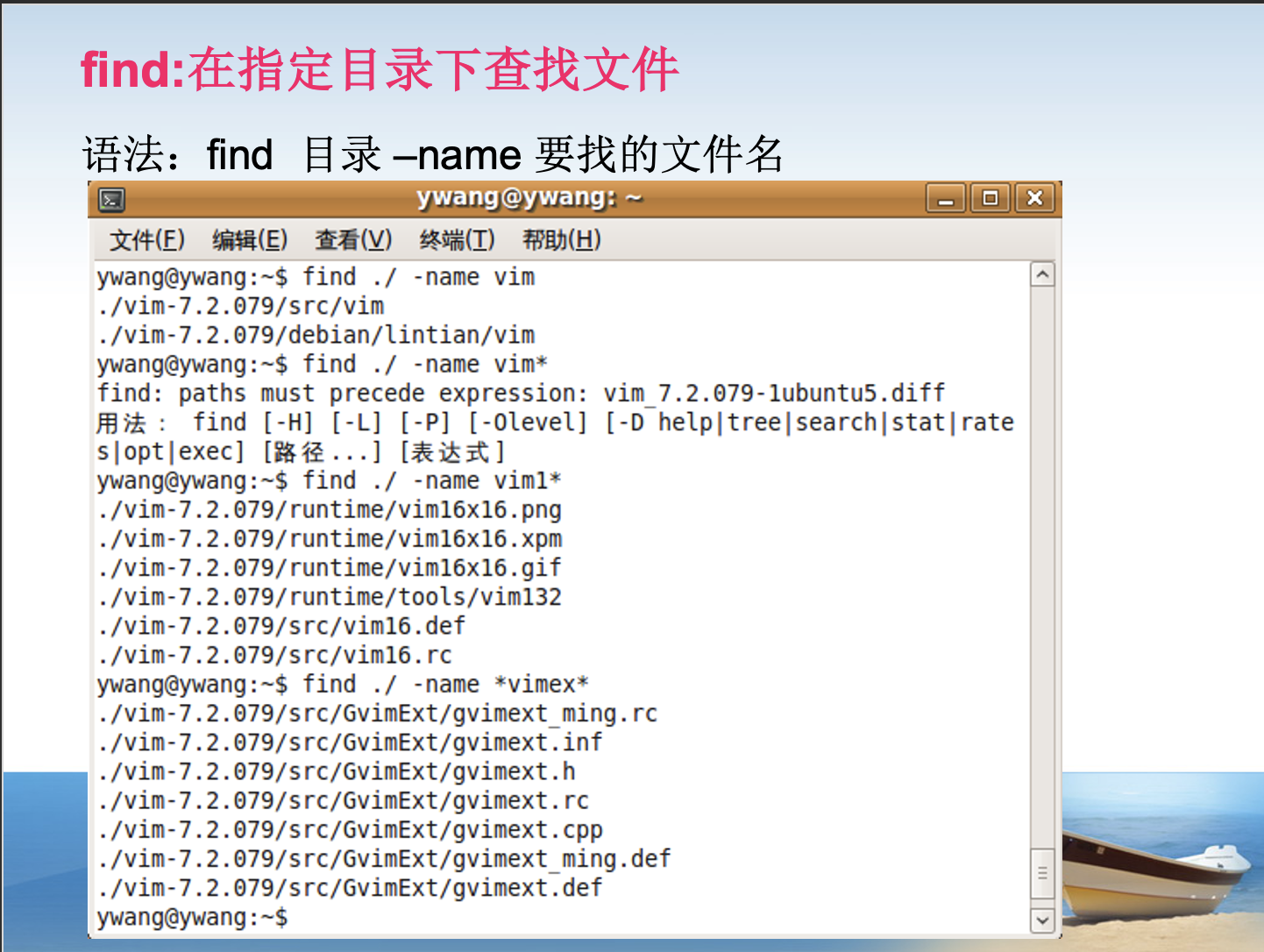Click the line ending gvimext.cpp
The width and height of the screenshot is (1264, 952).
351,829
